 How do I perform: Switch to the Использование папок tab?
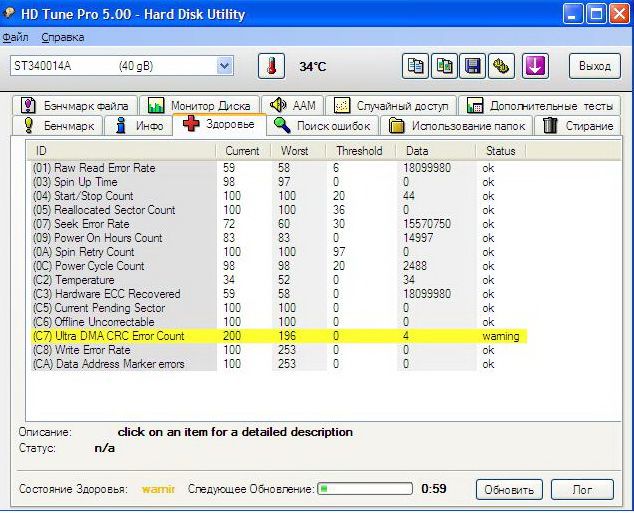(456, 125)
